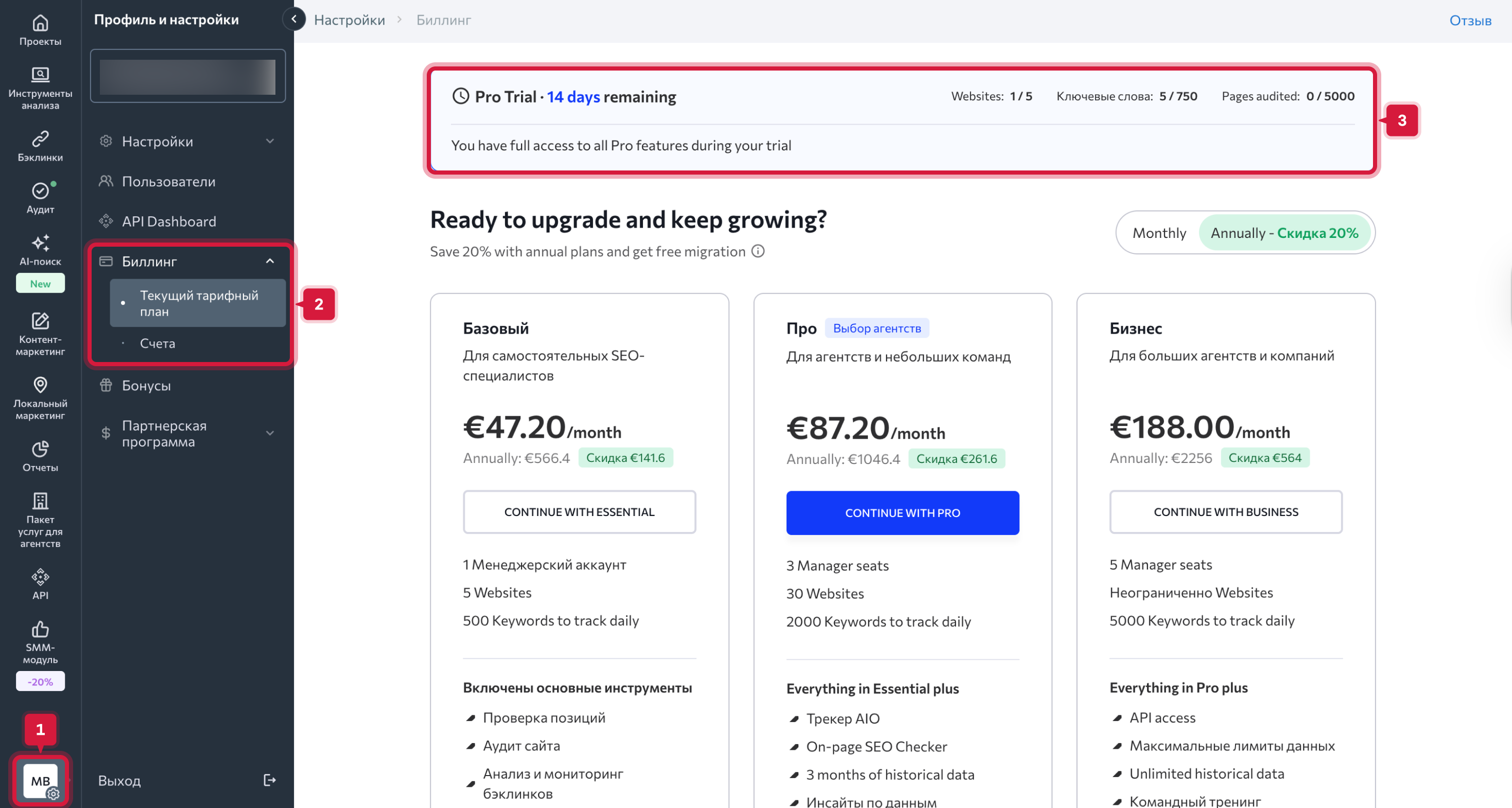Collapse the sidebar with the arrow button

[294, 19]
